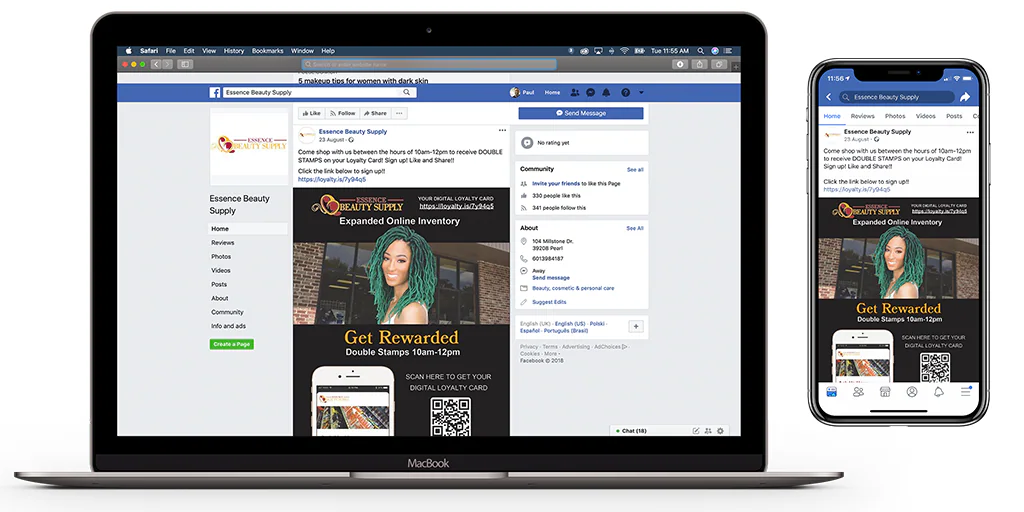Click the Safari back arrow button
The width and height of the screenshot is (1024, 512).
pyautogui.click(x=155, y=64)
